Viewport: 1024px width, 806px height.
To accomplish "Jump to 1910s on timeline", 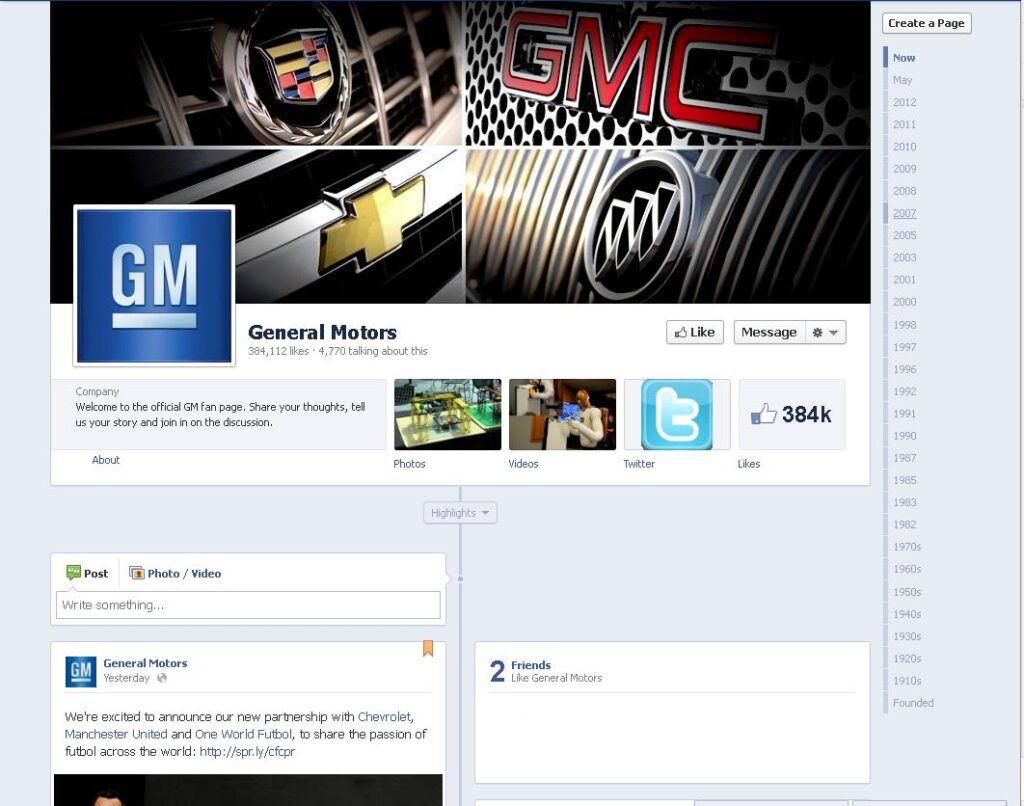I will 907,681.
